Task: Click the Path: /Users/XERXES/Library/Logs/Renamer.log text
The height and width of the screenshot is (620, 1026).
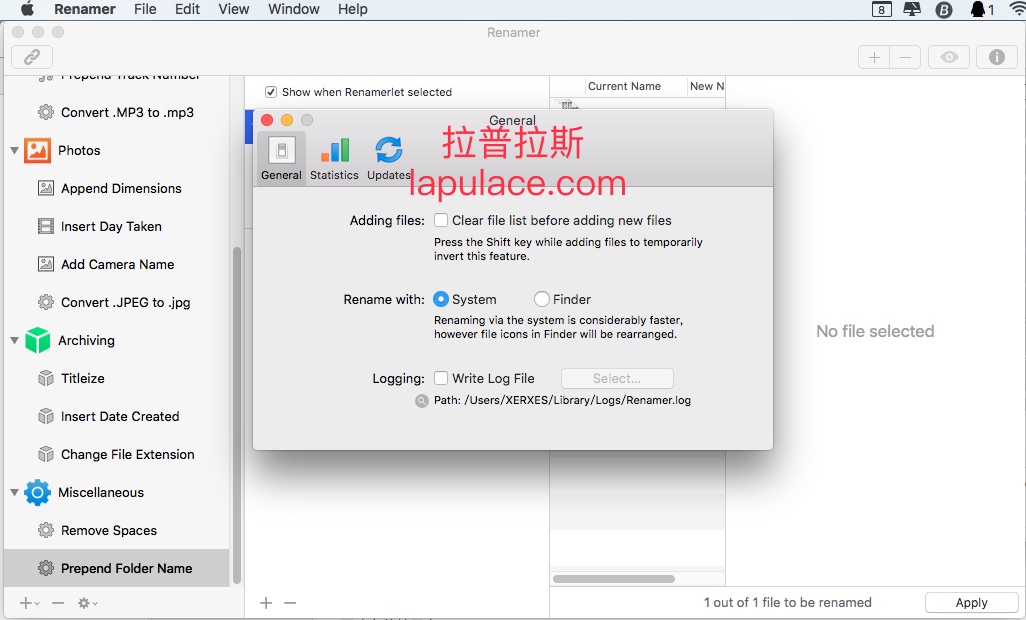Action: pyautogui.click(x=562, y=400)
